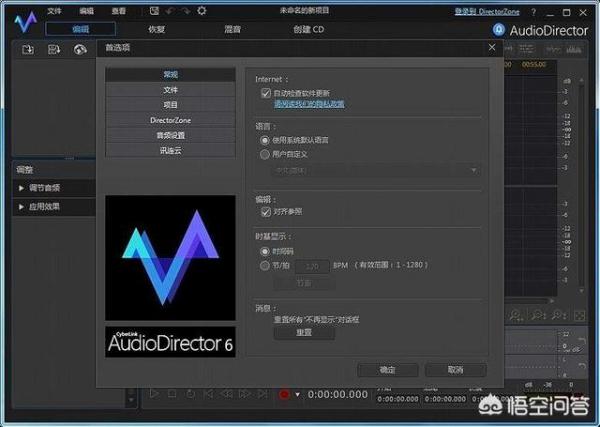The width and height of the screenshot is (600, 427).
Task: Click the 重置 button under 消息
Action: point(304,332)
